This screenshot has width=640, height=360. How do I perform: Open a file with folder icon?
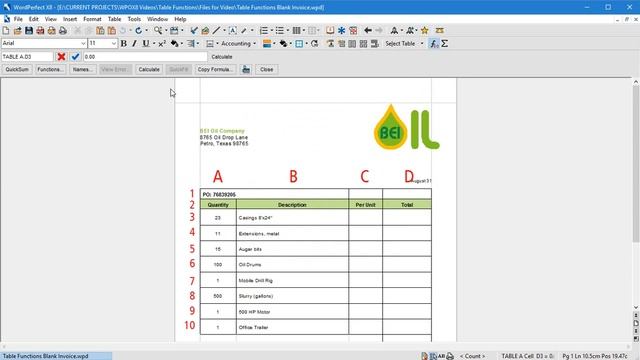click(17, 31)
